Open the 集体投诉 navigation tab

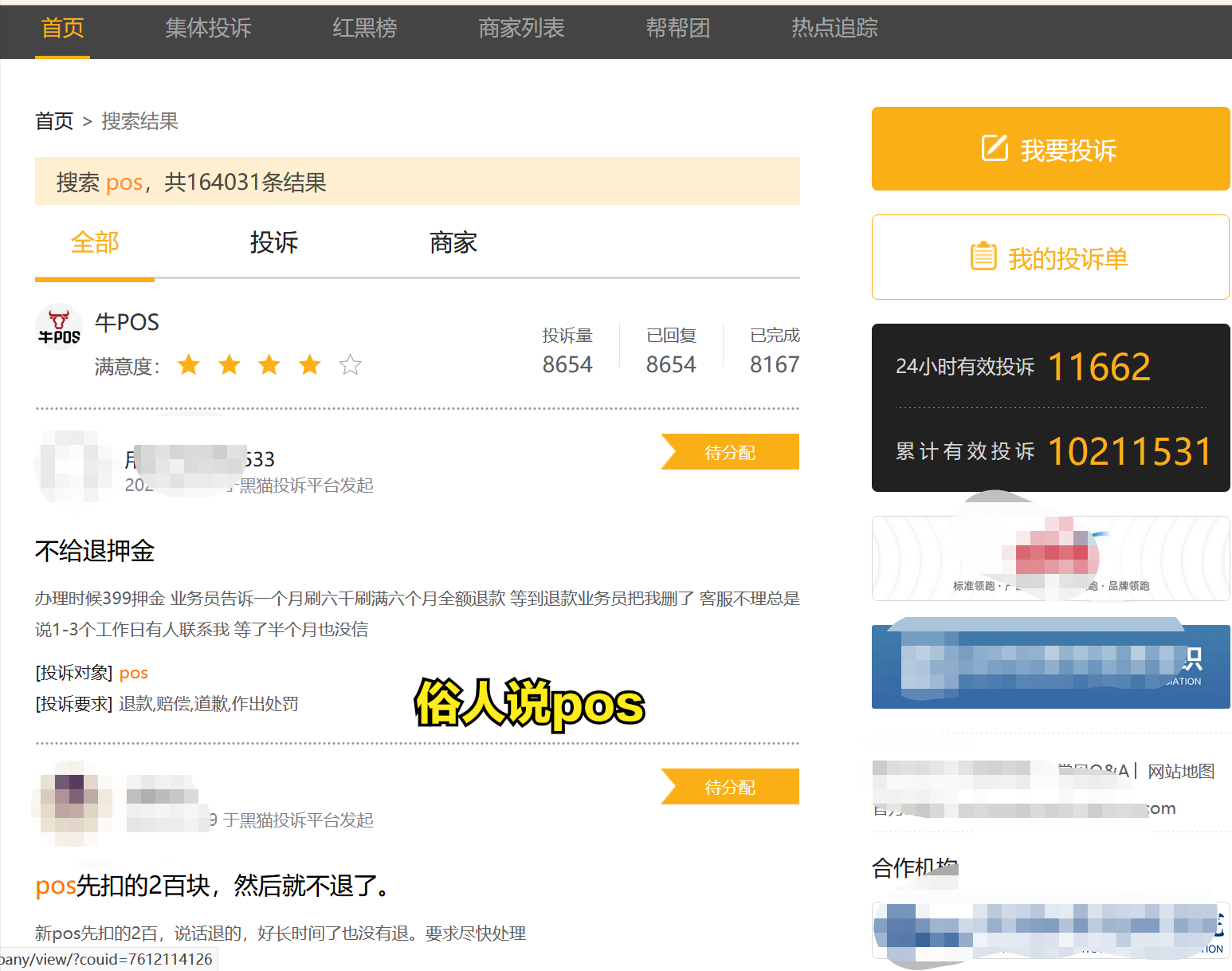point(208,29)
